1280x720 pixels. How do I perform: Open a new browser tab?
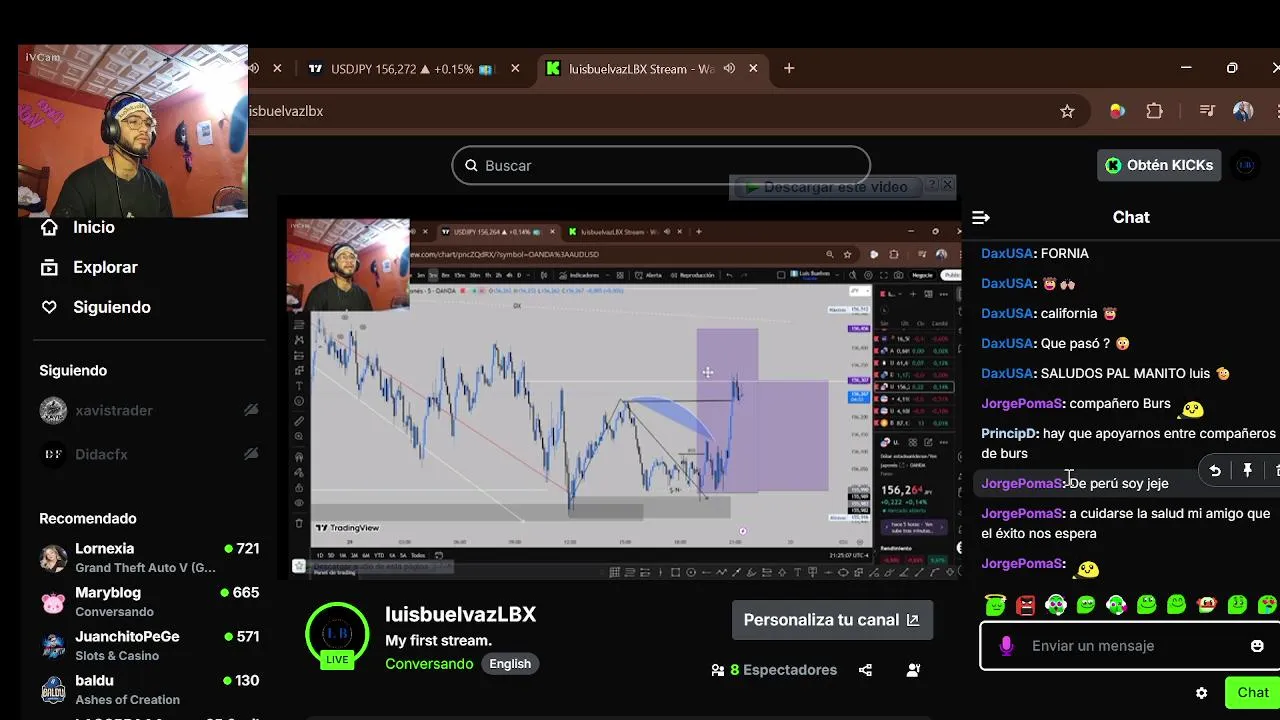[789, 68]
